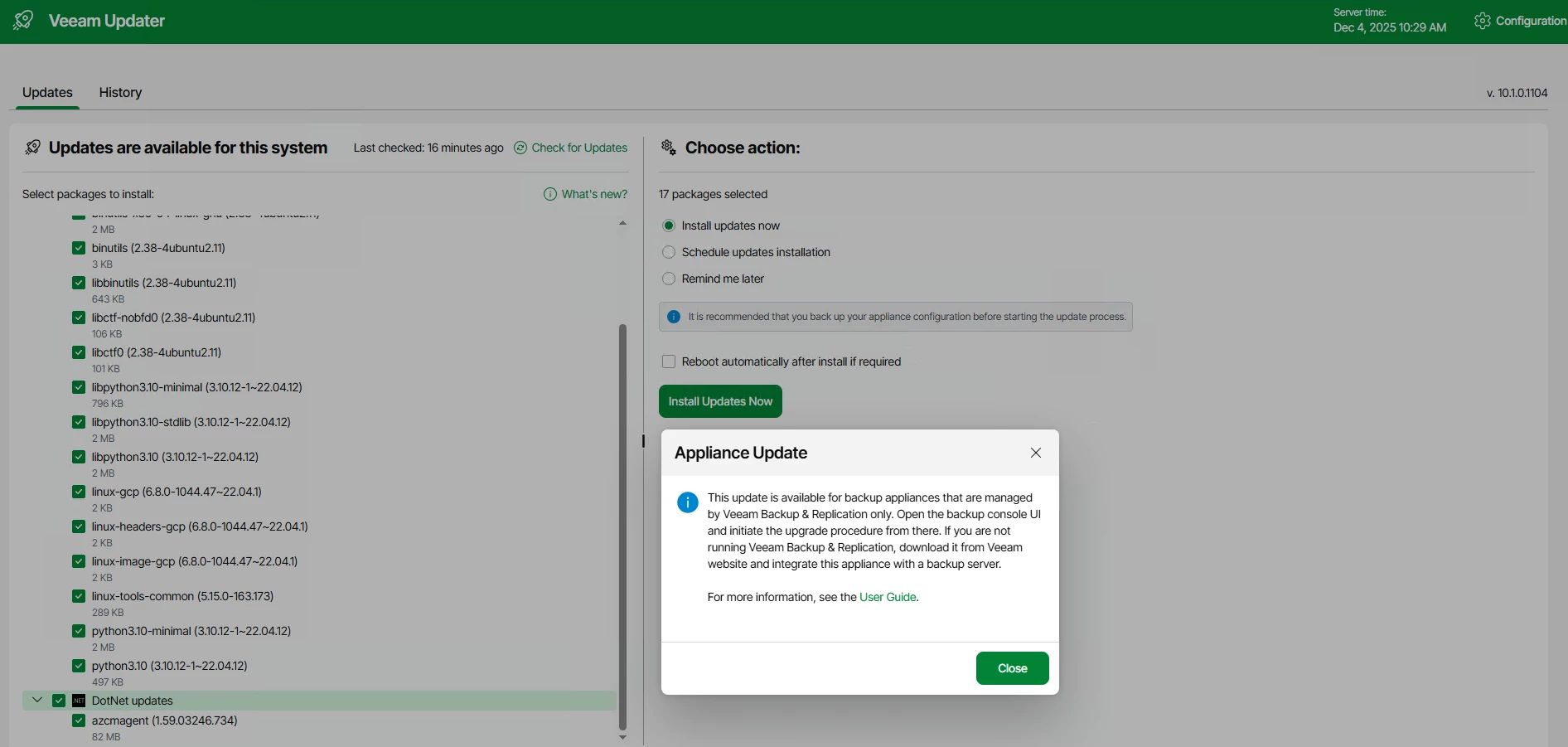The width and height of the screenshot is (1568, 747).
Task: Uncheck the python3.10-minimal checkbox
Action: (x=79, y=631)
